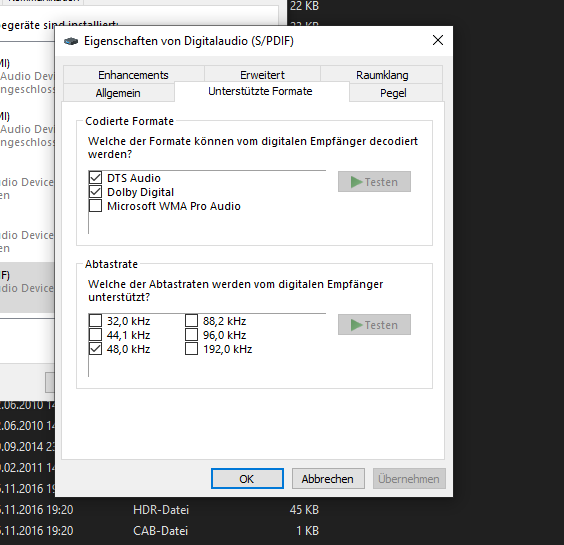Enable the 32,0 kHz sample rate
Screen dimensions: 564x545
[x=95, y=321]
